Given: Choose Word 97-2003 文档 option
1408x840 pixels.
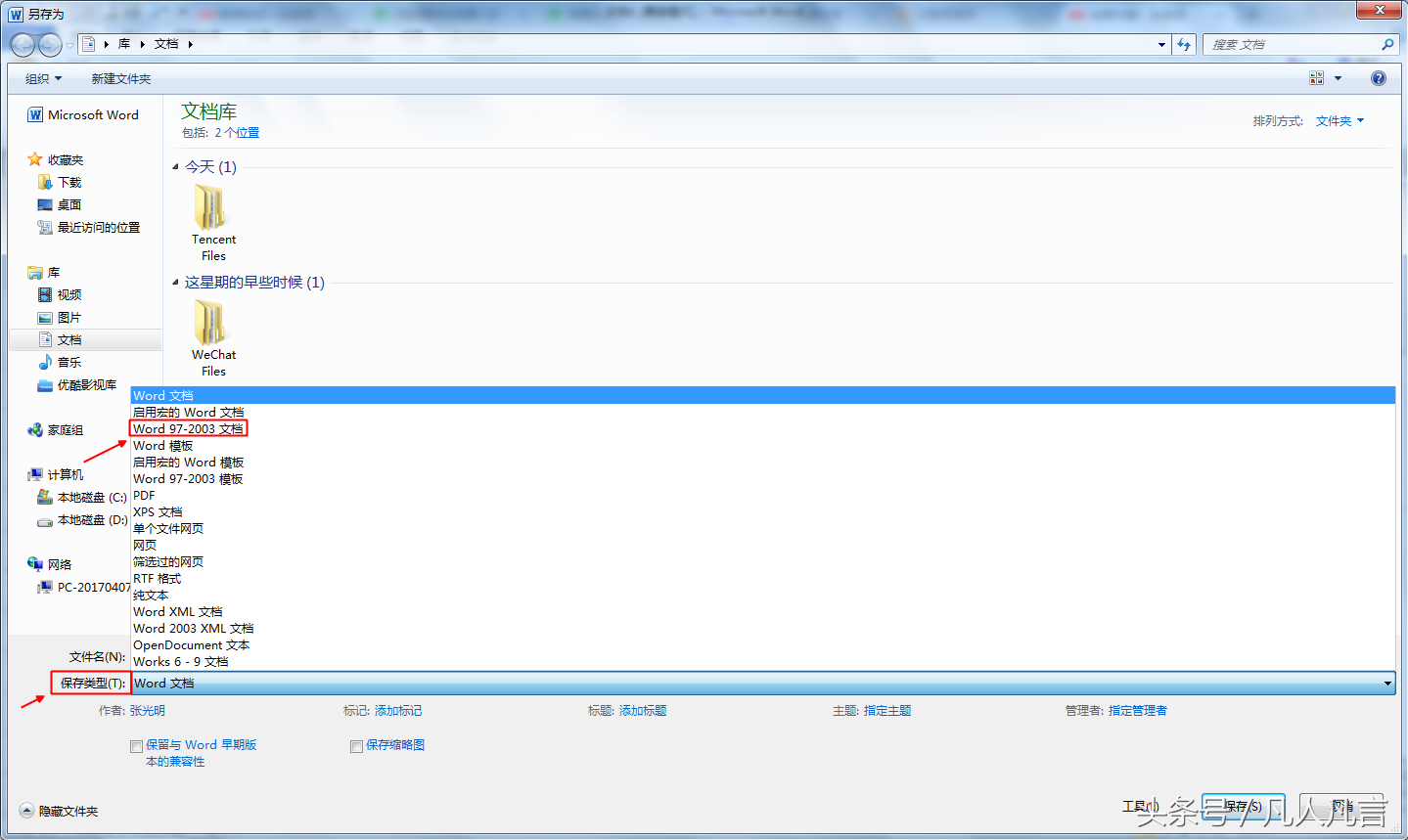Looking at the screenshot, I should point(763,428).
